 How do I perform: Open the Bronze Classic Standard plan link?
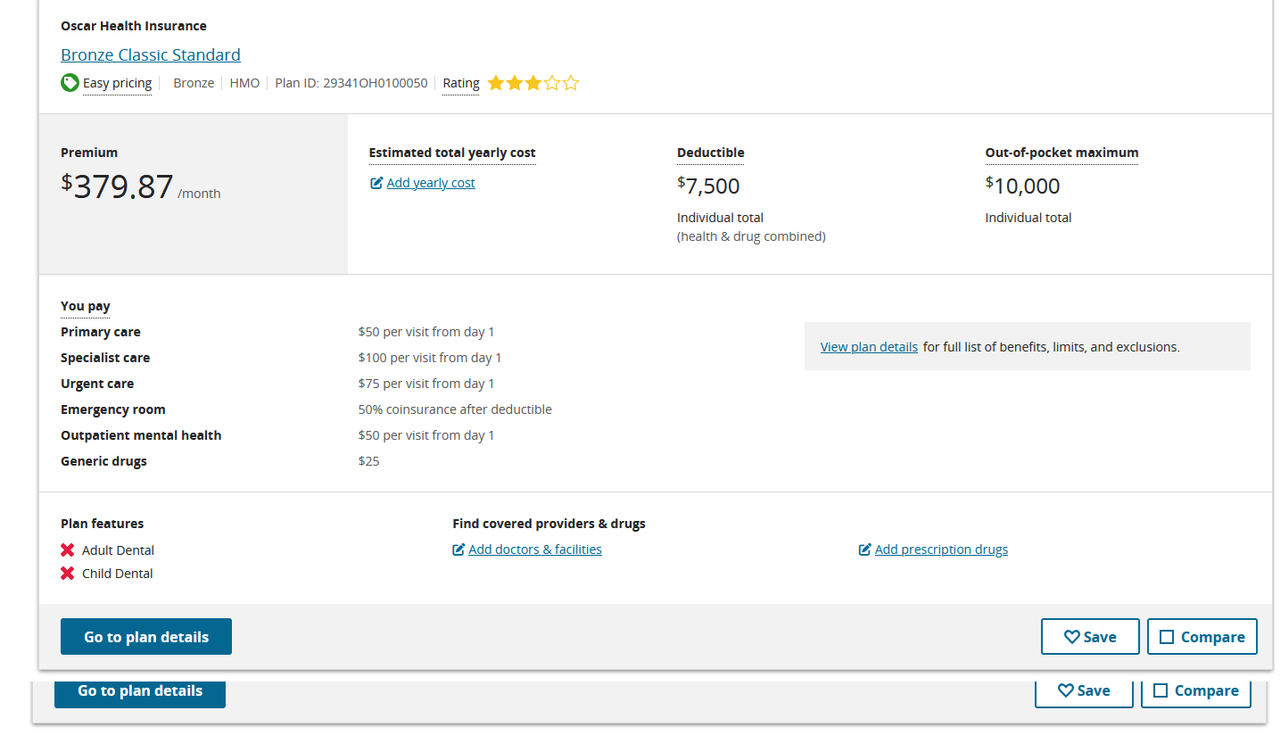point(151,55)
